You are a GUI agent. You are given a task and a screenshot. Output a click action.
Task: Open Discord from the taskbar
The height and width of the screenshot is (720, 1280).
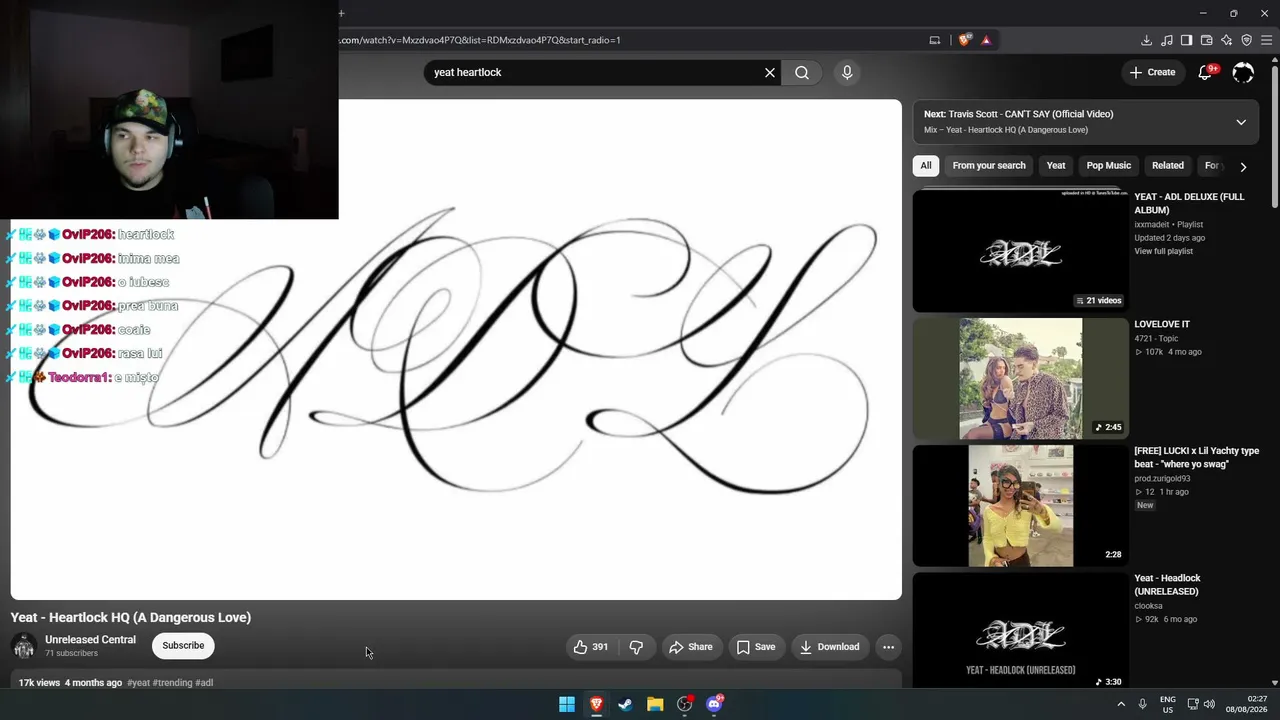[x=714, y=704]
